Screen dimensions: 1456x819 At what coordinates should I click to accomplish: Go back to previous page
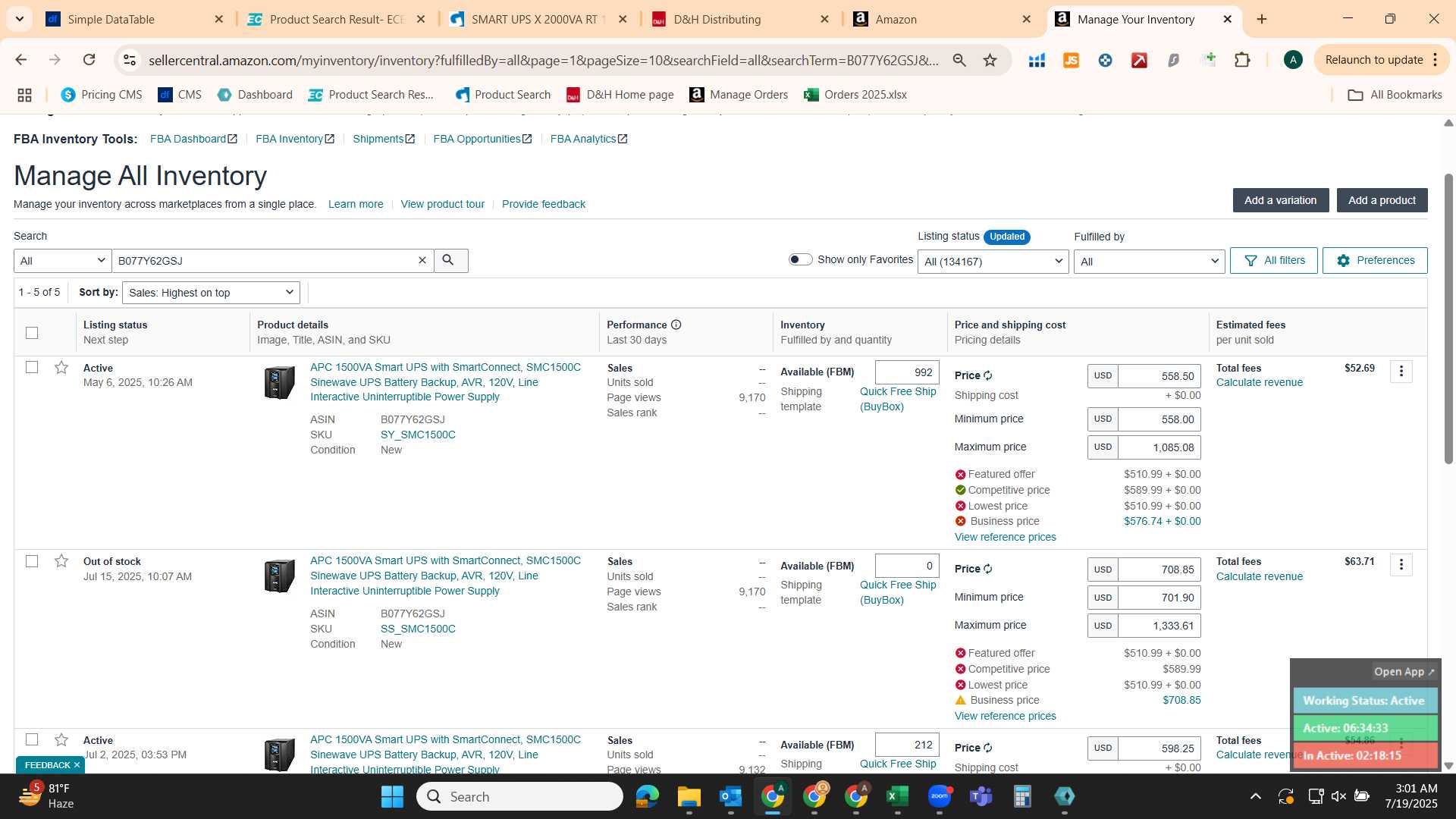(x=20, y=60)
